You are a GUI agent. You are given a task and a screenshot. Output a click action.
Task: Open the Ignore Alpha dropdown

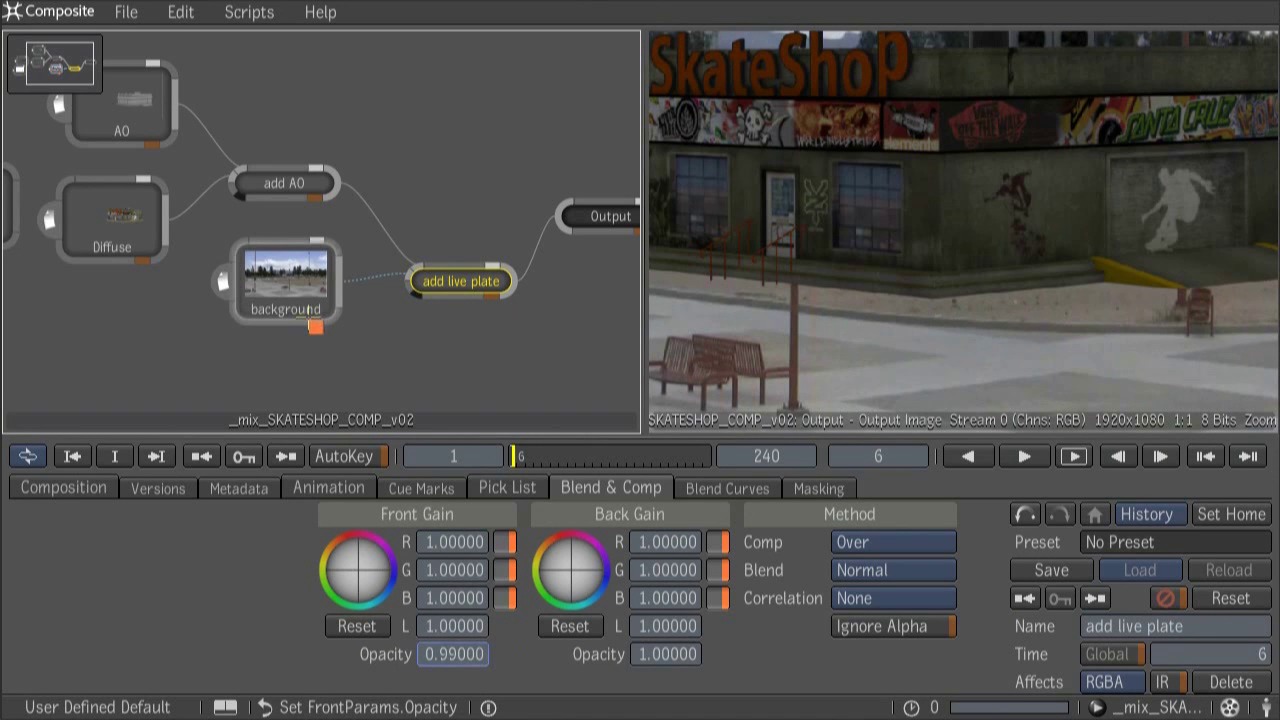click(894, 626)
